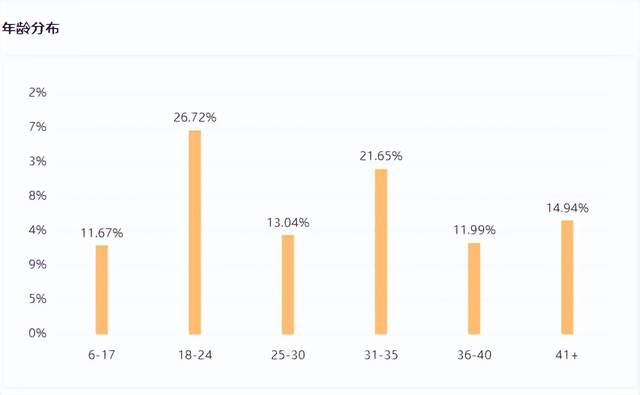Select the 11.67% data label
Image resolution: width=640 pixels, height=395 pixels.
click(x=102, y=233)
